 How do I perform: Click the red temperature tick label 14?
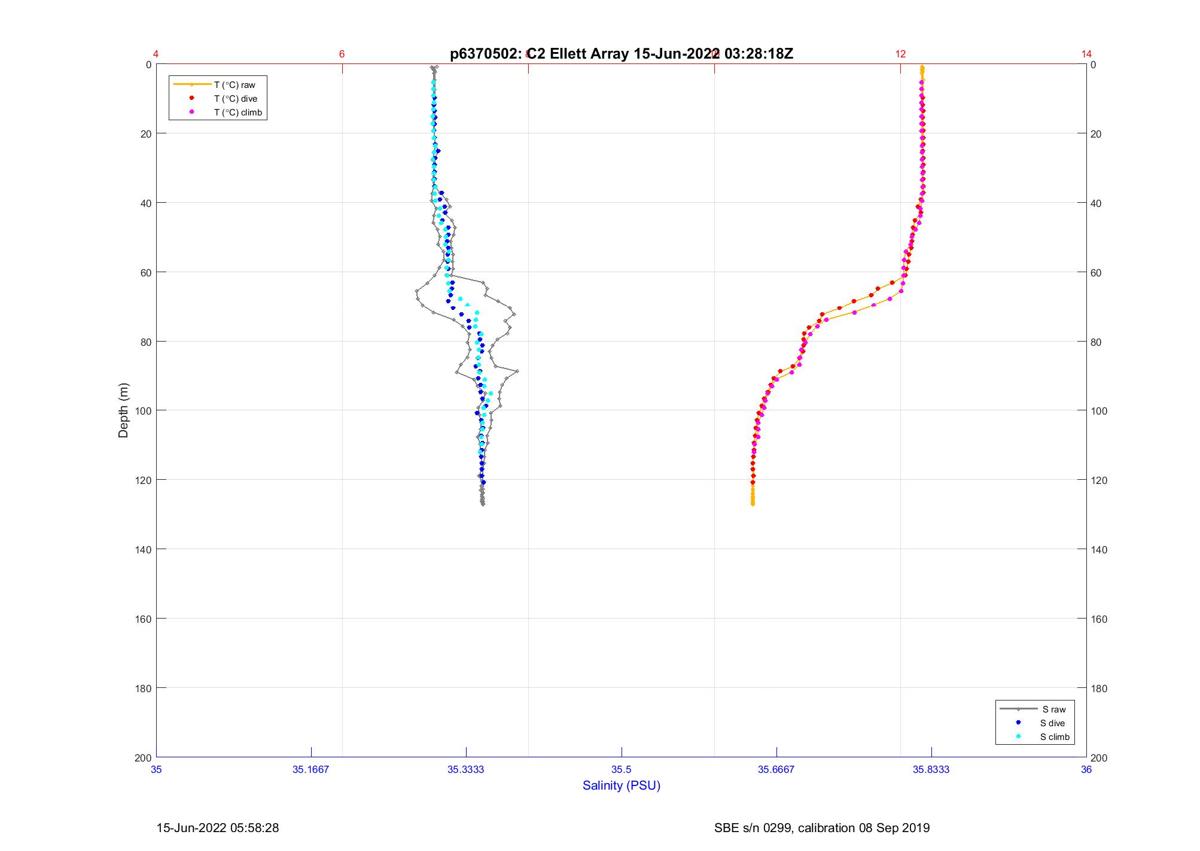pos(1086,54)
